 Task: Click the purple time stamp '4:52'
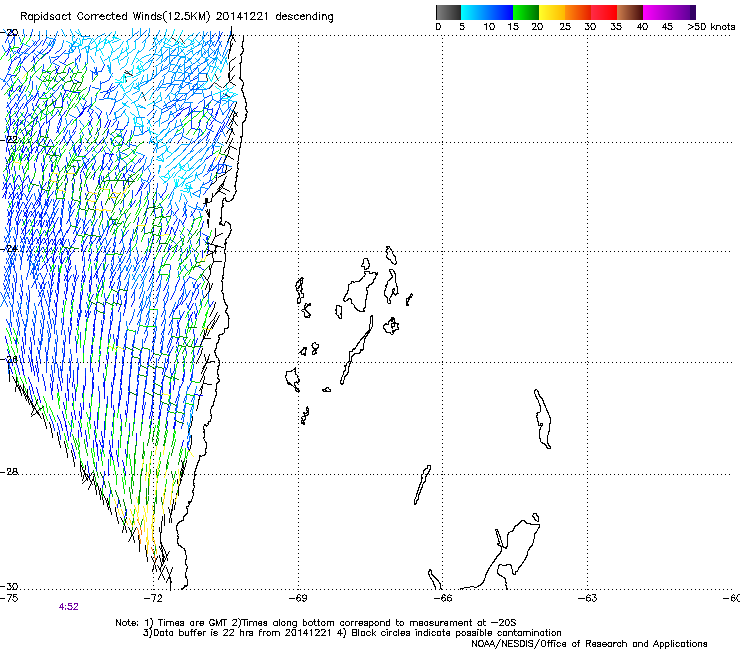68,607
